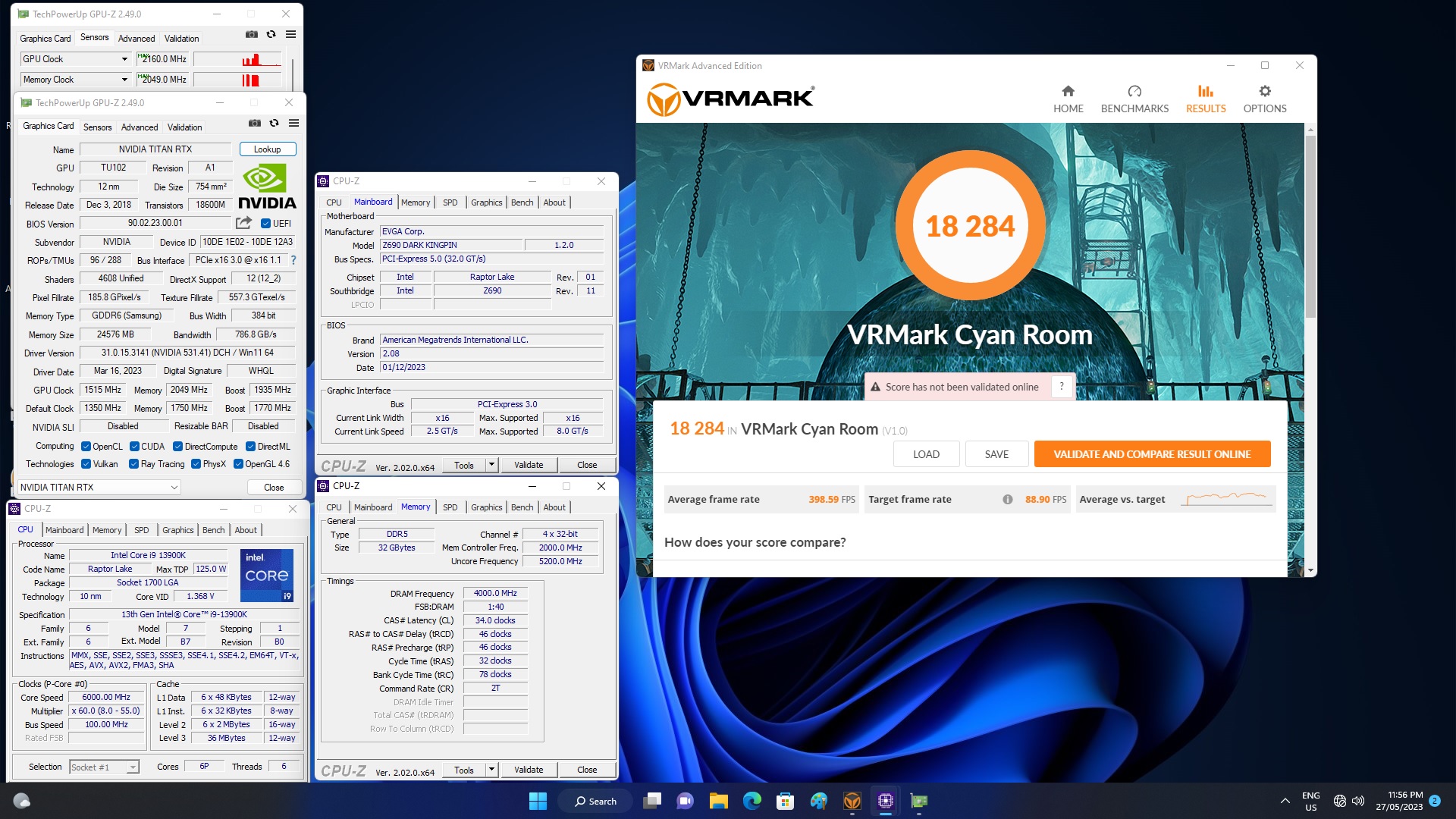Toggle the OpenCL checkbox
This screenshot has width=1456, height=819.
point(86,447)
